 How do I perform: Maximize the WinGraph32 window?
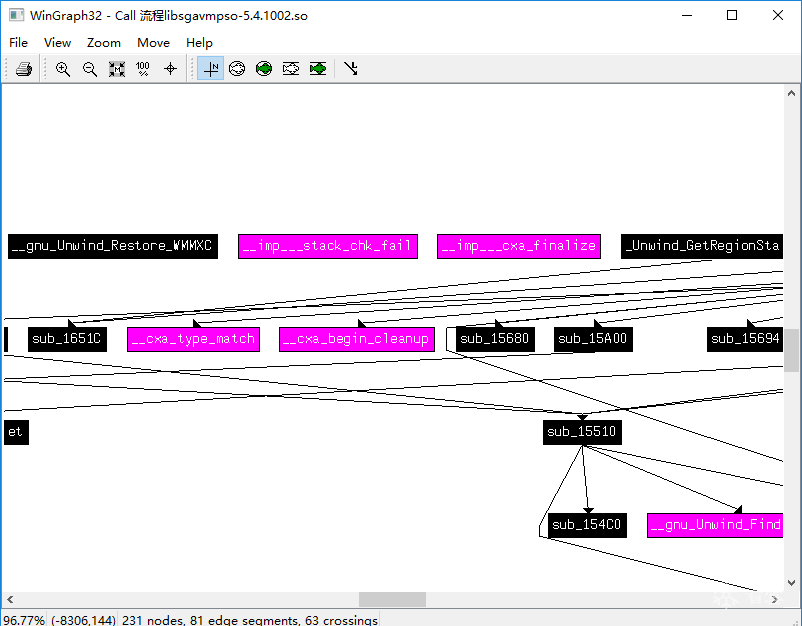(x=732, y=15)
